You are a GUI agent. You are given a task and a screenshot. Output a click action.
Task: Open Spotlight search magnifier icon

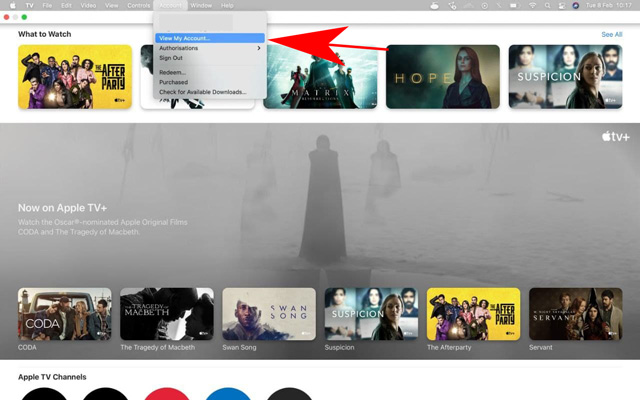547,5
